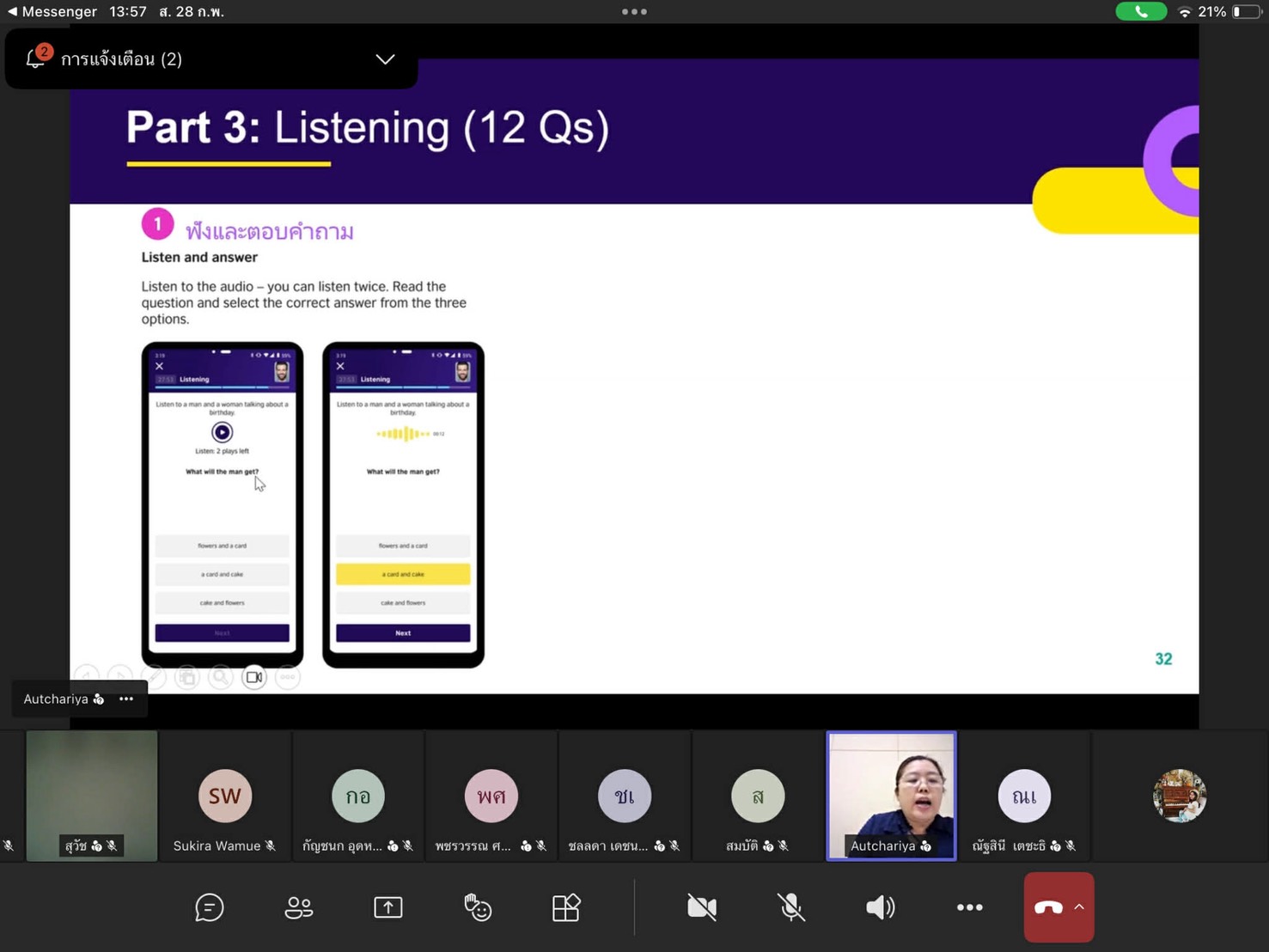The height and width of the screenshot is (952, 1269).
Task: Tap the three-dot multitasking menu at top
Action: click(x=634, y=12)
